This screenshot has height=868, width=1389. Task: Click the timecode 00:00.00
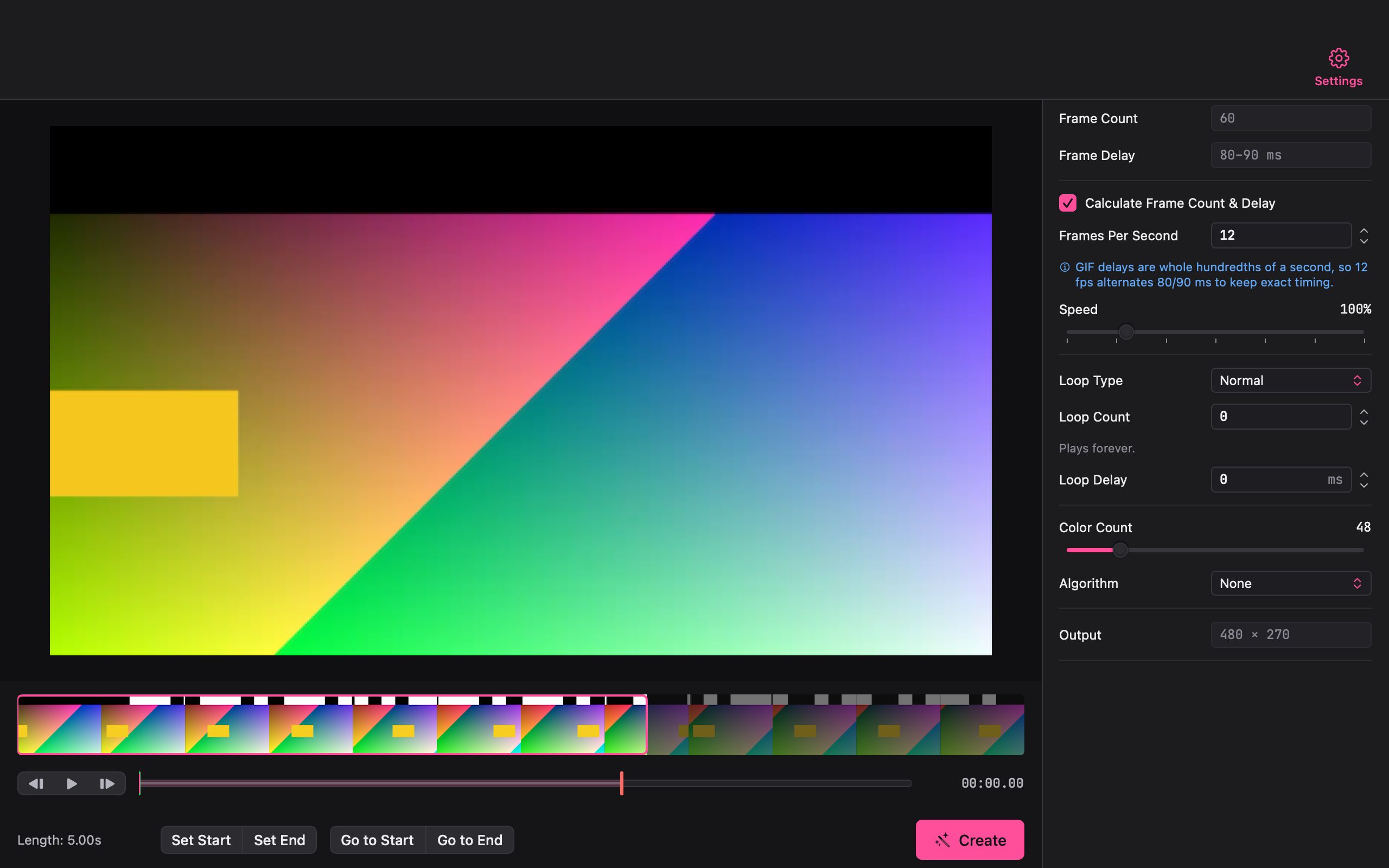pyautogui.click(x=992, y=783)
